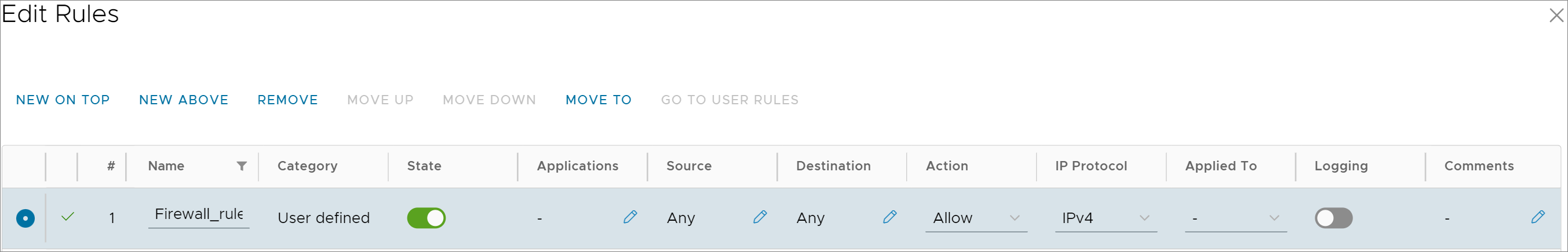1568x252 pixels.
Task: Click the State column header
Action: click(424, 166)
